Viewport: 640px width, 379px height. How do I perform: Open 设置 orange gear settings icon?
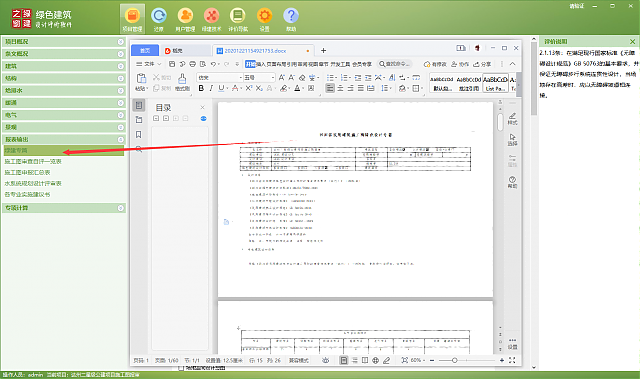point(264,19)
